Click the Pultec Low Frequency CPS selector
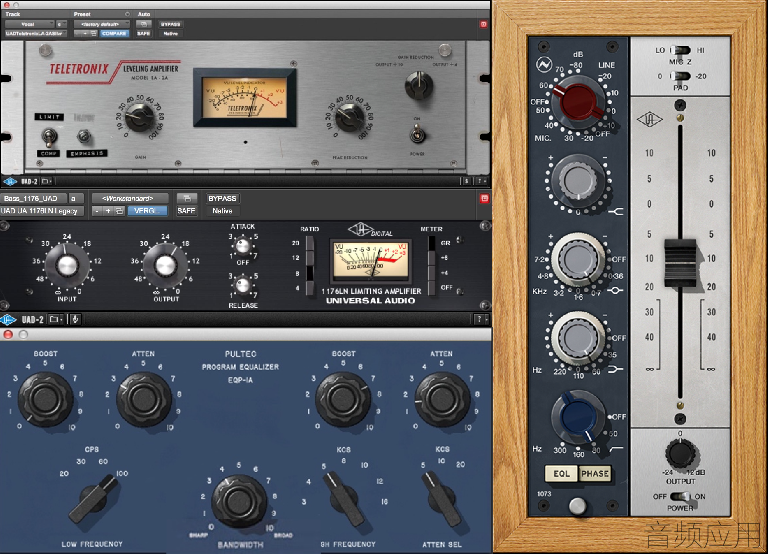The height and width of the screenshot is (554, 768). click(x=93, y=499)
